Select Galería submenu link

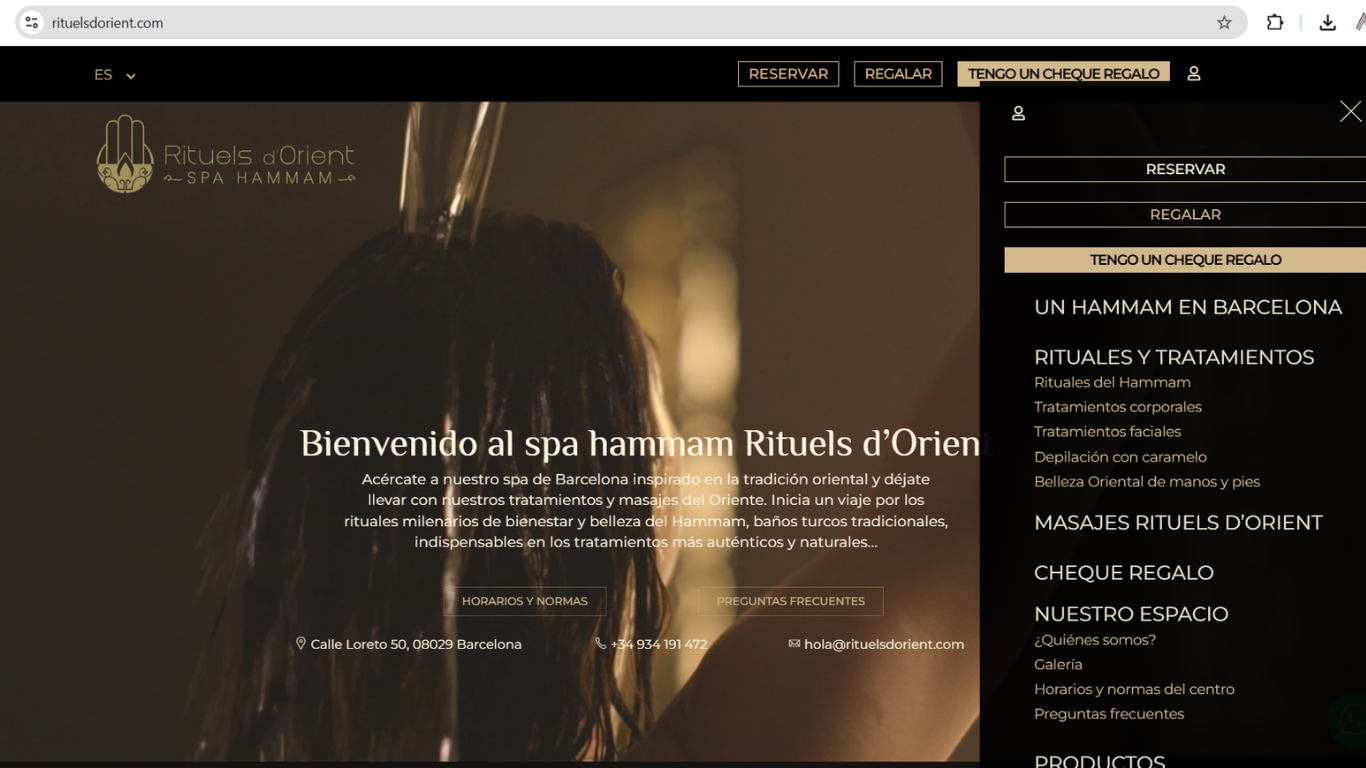pos(1058,665)
